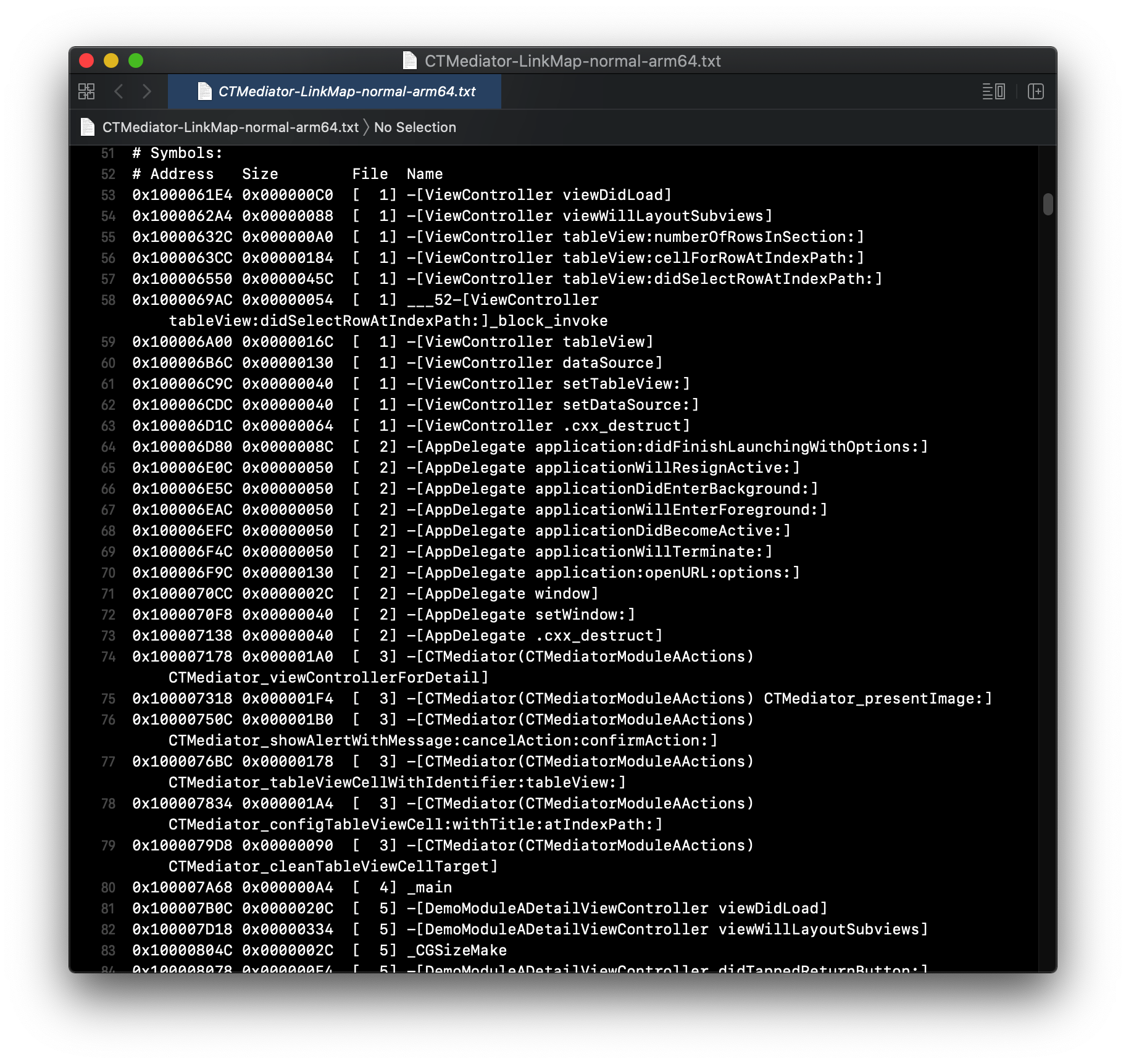Add a new editor pane
This screenshot has height=1064, width=1126.
1035,91
